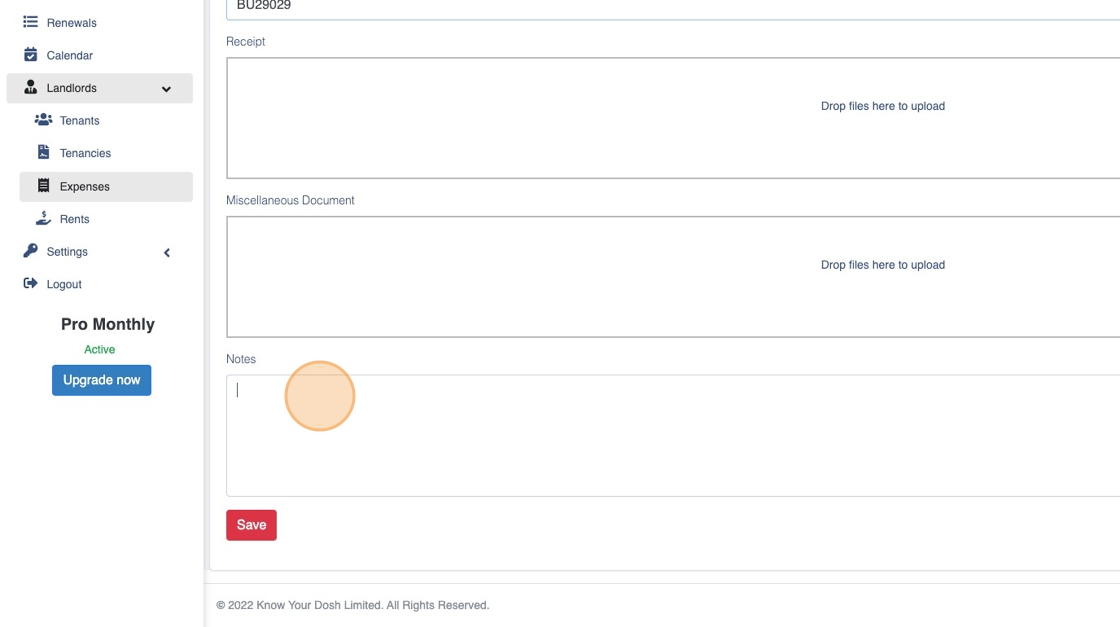Go to the Tenants page
The image size is (1120, 627).
(79, 121)
